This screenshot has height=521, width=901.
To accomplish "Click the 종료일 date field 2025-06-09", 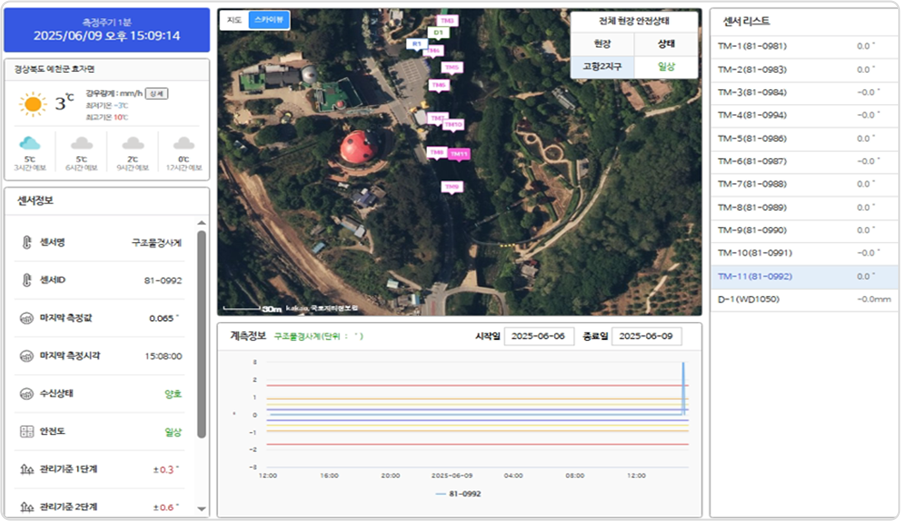I will coord(646,336).
